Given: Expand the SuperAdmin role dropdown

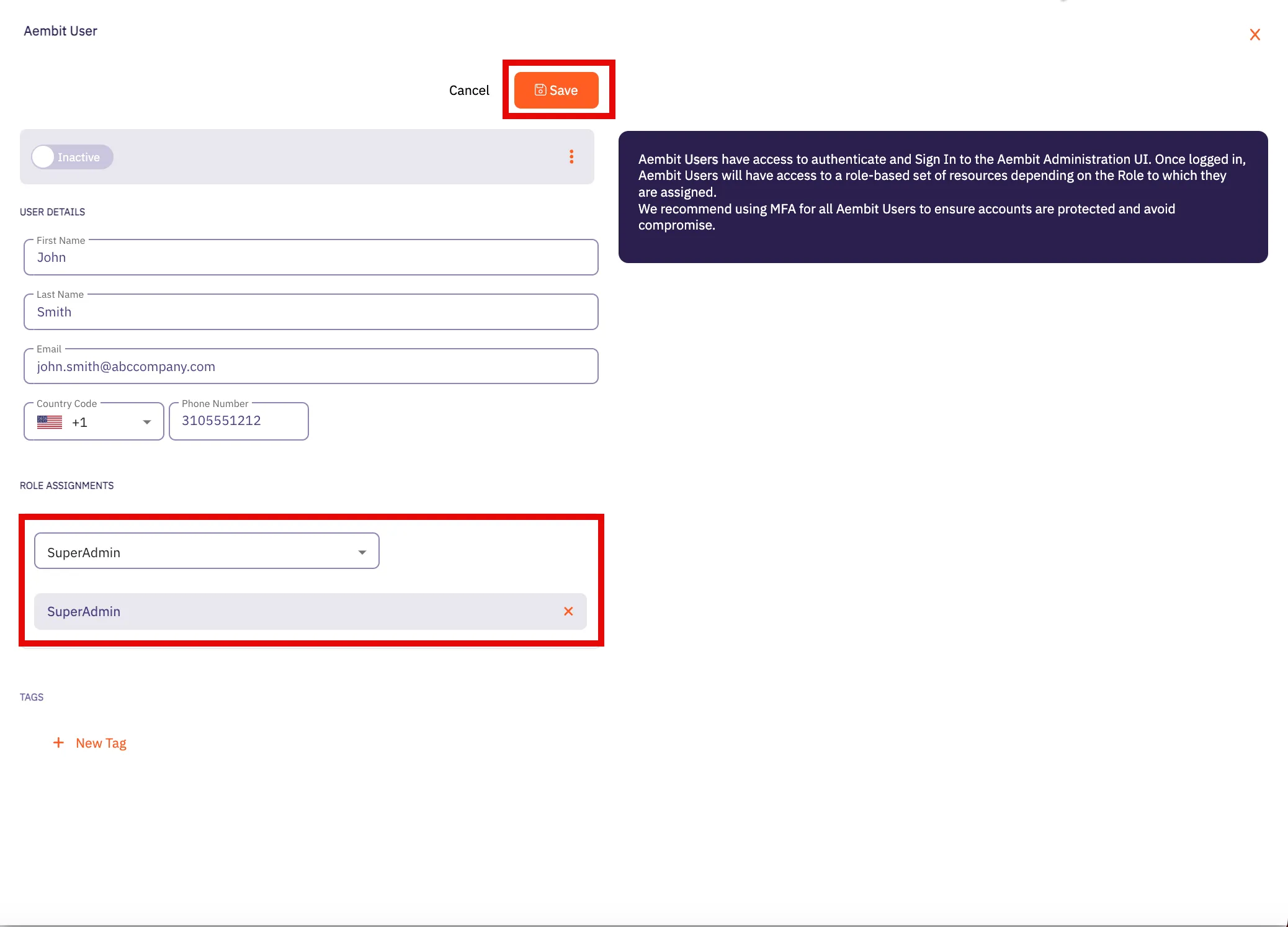Looking at the screenshot, I should pyautogui.click(x=206, y=552).
